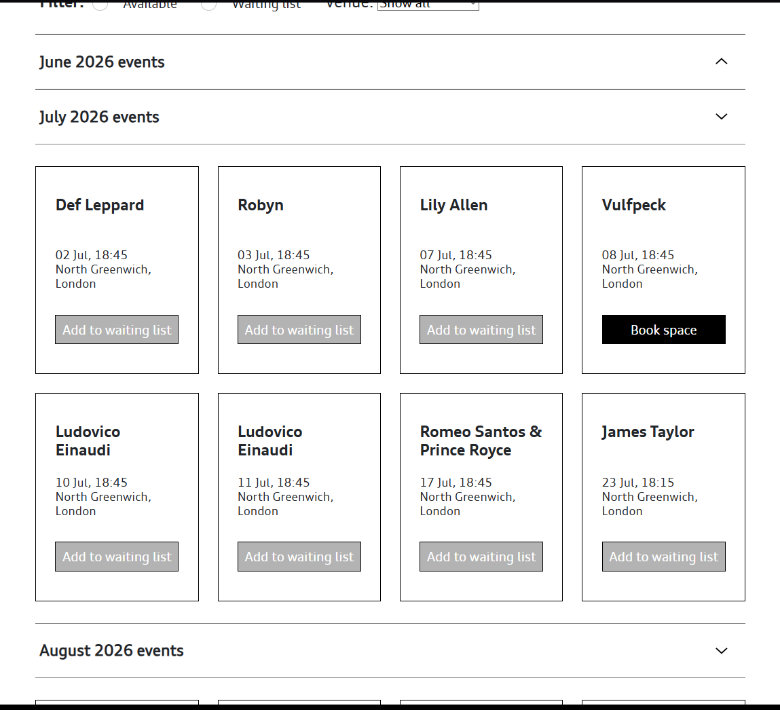
Task: Click the James Taylor event title
Action: (648, 432)
